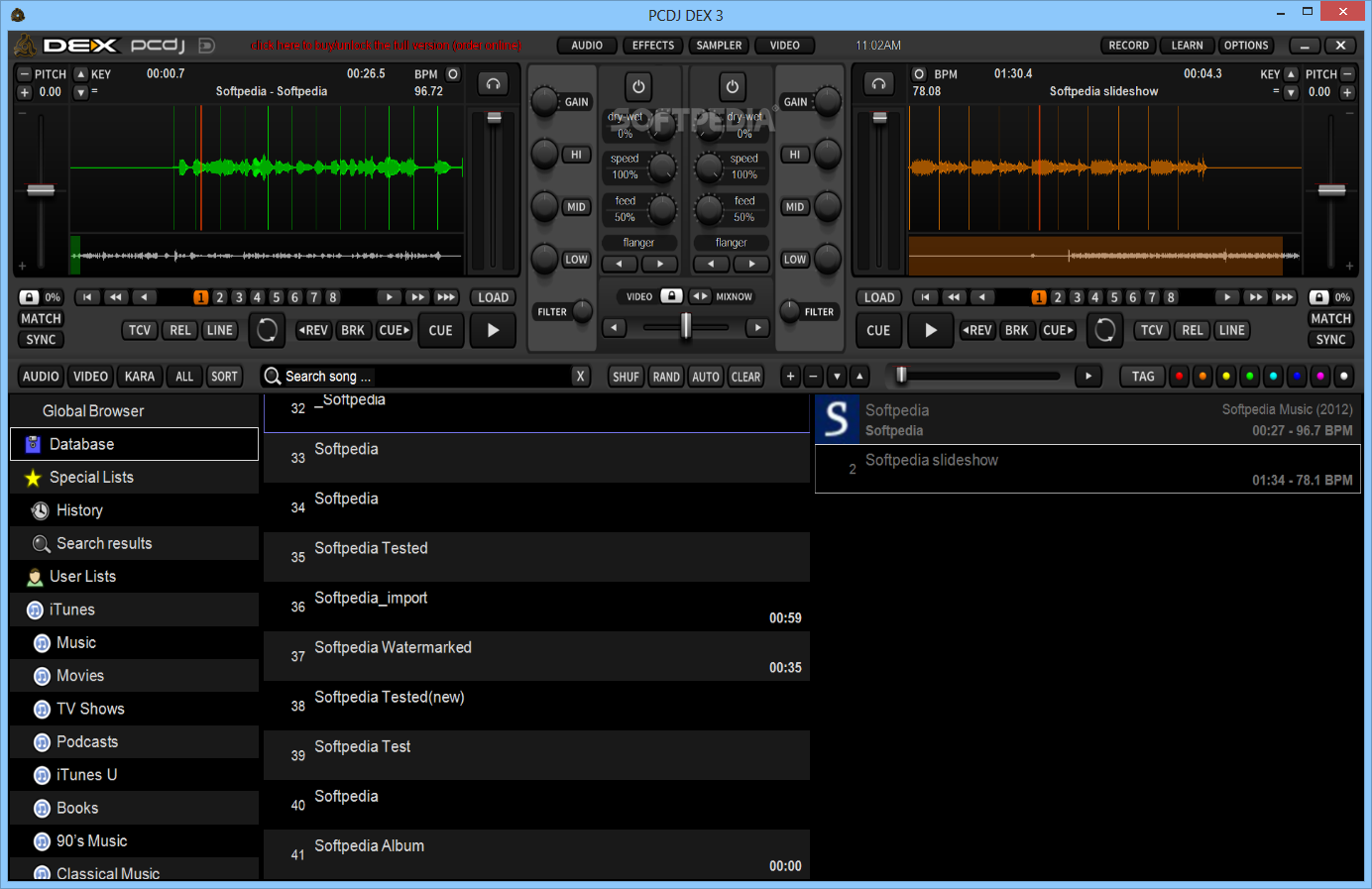Enable SYNC on the left deck

tap(41, 340)
